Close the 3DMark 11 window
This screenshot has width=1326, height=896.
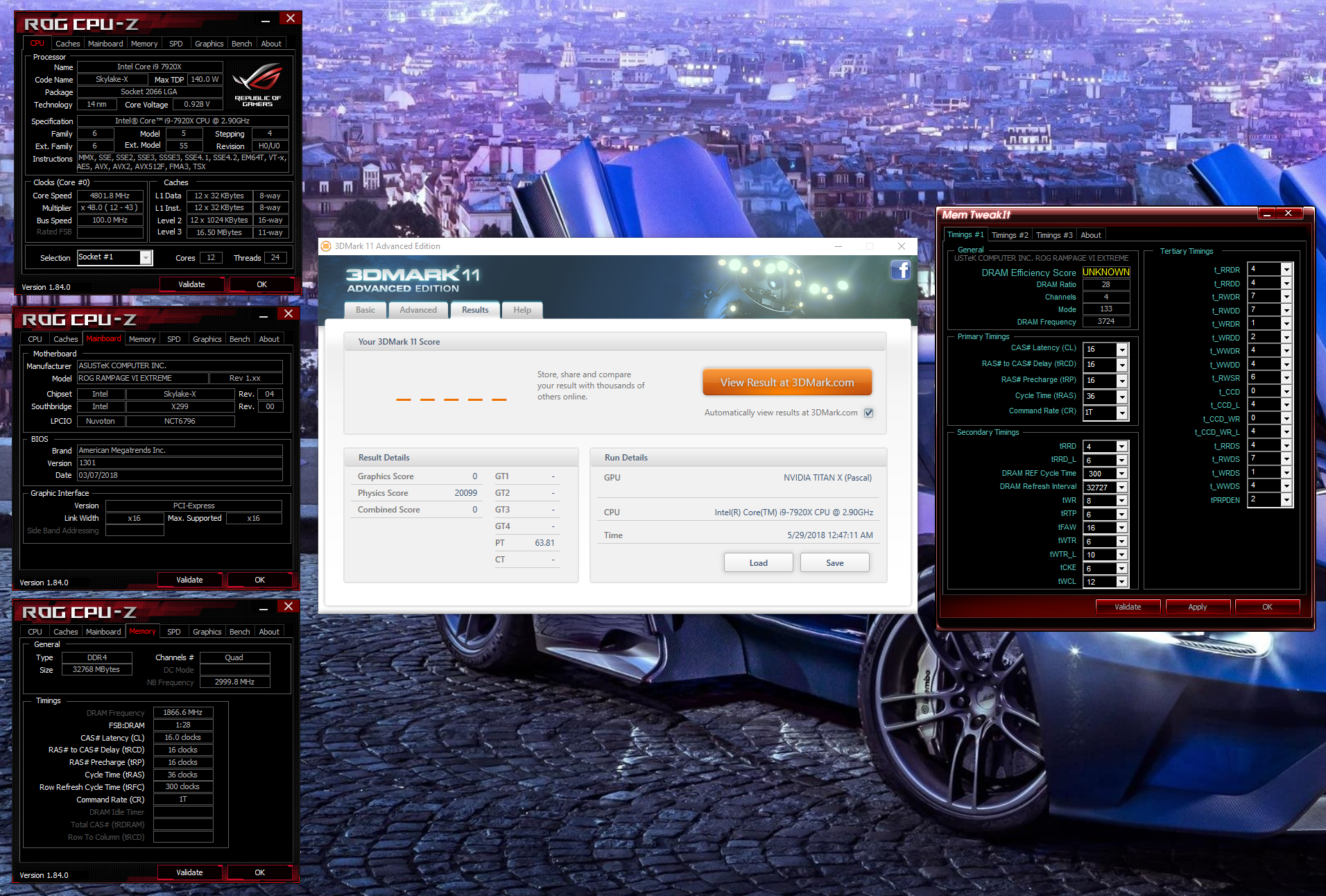[x=901, y=246]
